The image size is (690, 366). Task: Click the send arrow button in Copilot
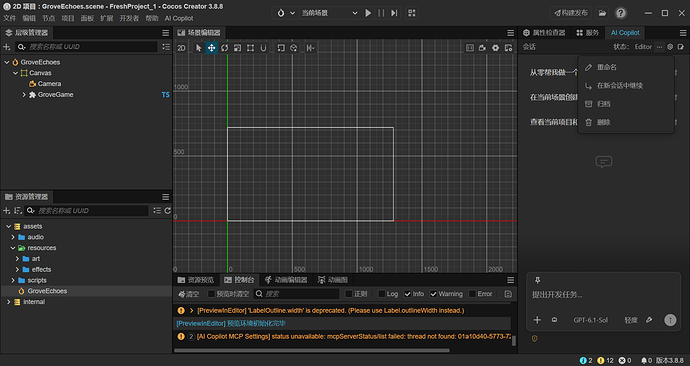[x=670, y=320]
